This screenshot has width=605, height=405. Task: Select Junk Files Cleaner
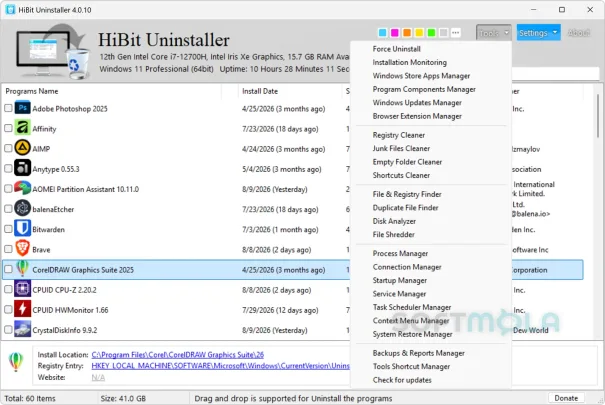(x=401, y=148)
